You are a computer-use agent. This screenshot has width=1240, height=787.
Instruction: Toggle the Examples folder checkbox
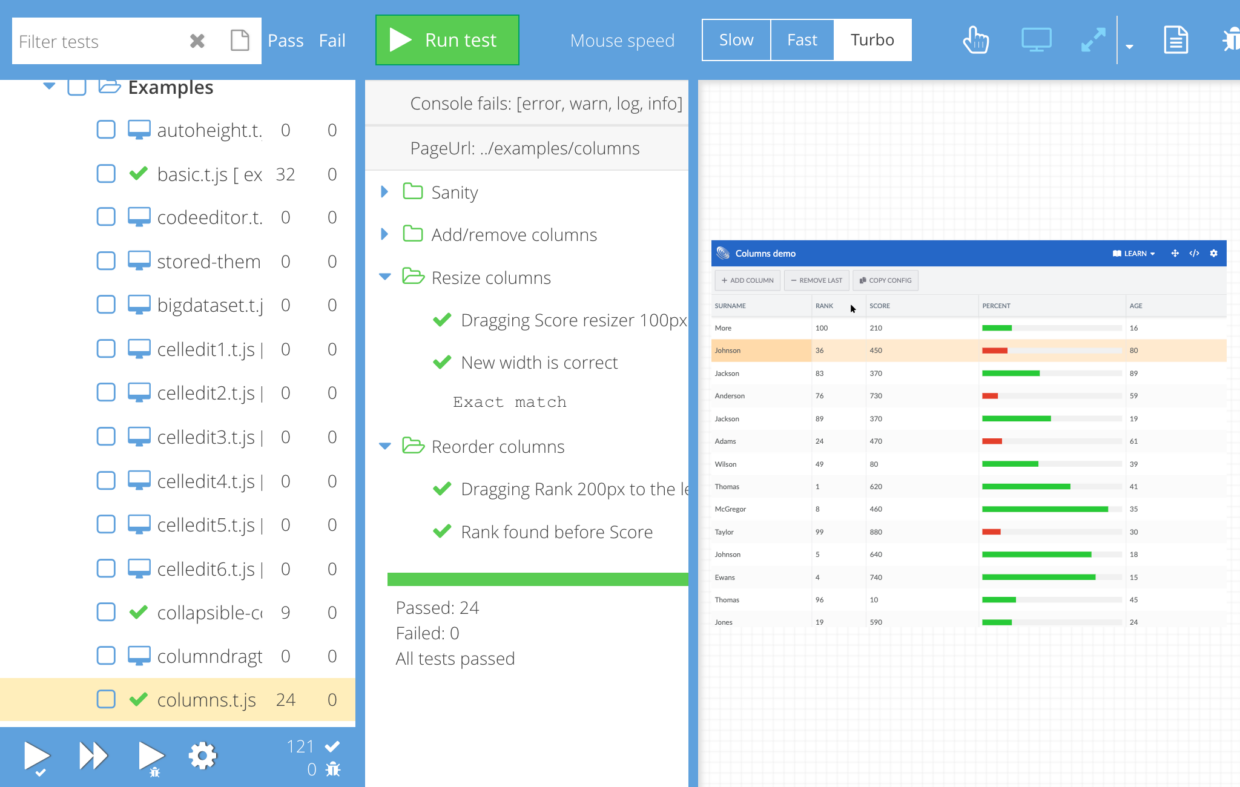click(77, 87)
